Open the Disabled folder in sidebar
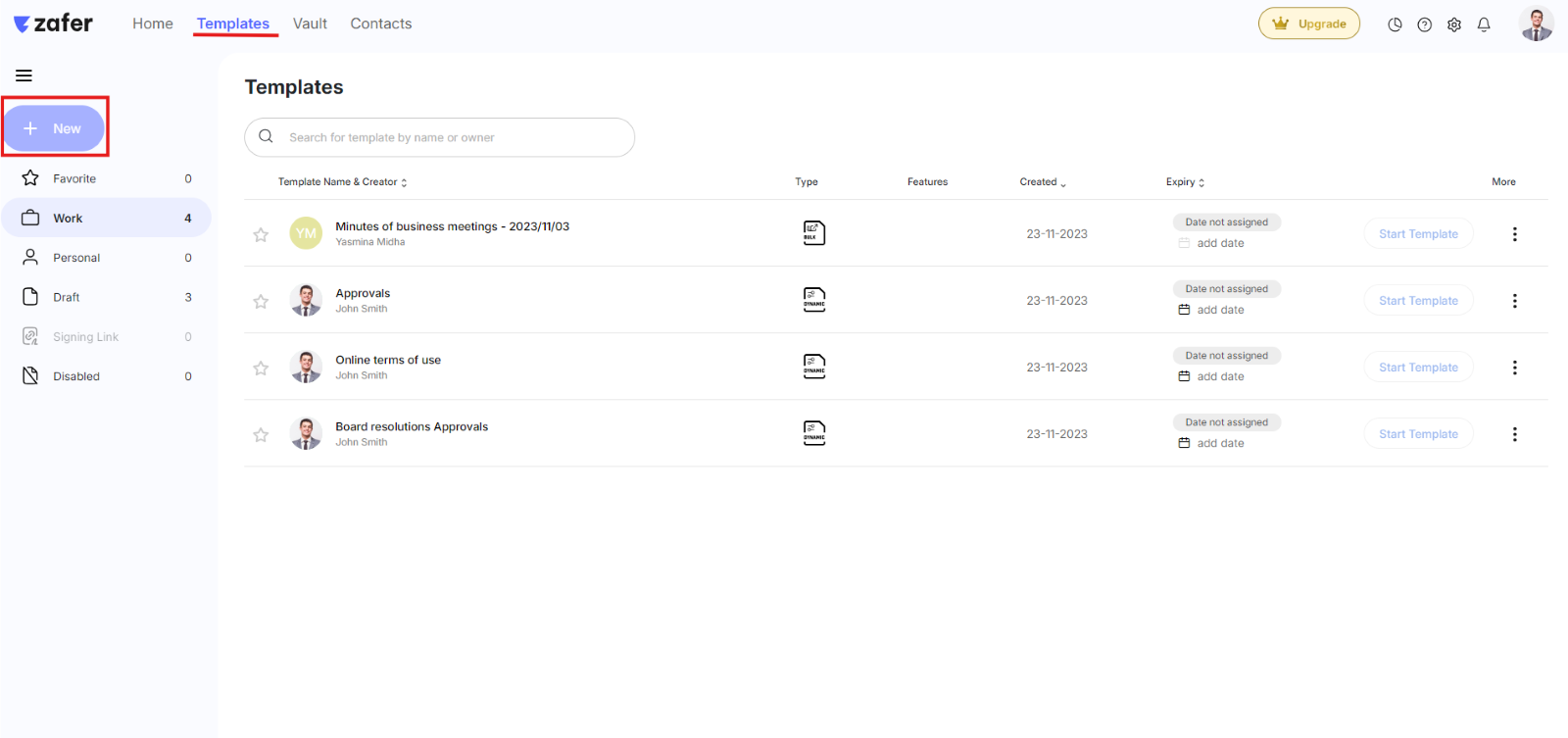Screen dimensions: 1568x738 [106, 376]
